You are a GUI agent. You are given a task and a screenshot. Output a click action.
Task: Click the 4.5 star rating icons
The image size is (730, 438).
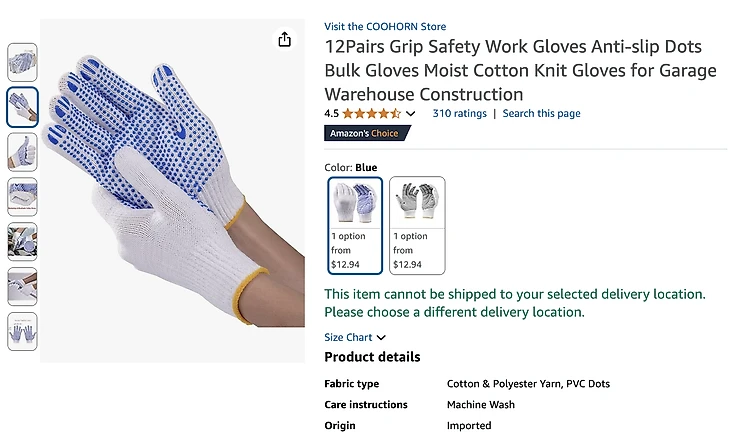point(372,114)
